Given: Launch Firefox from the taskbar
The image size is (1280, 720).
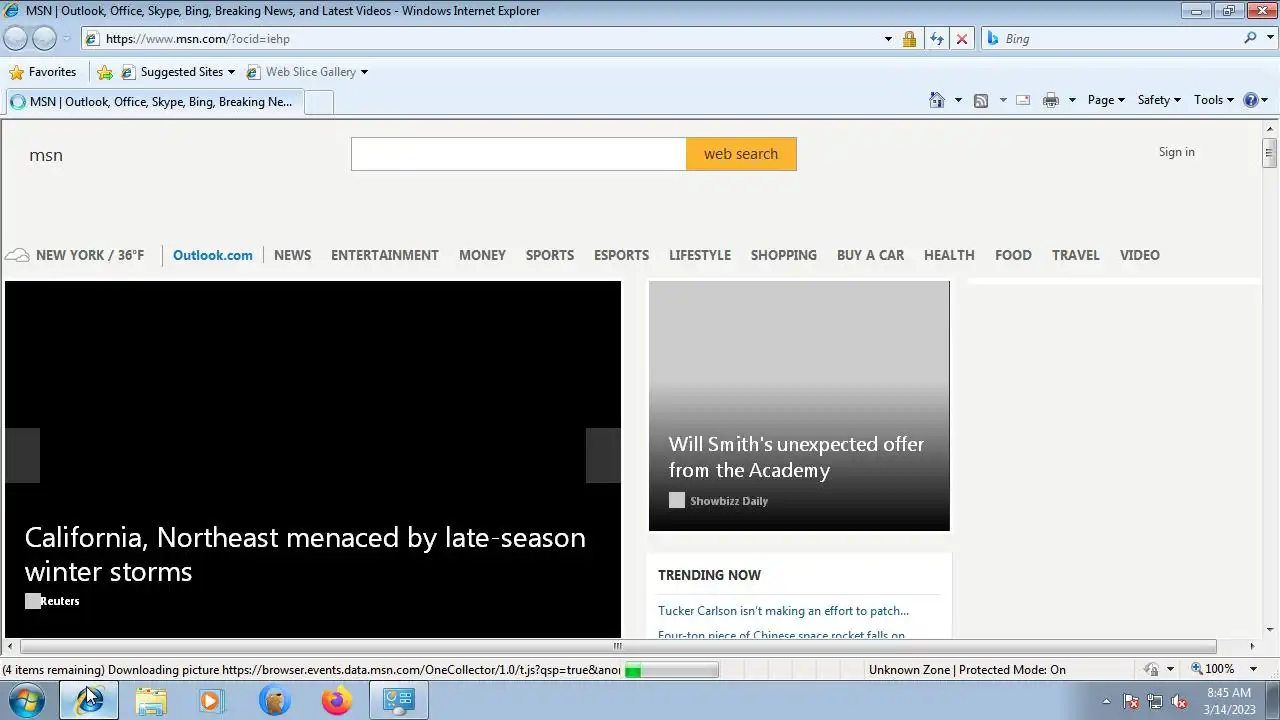Looking at the screenshot, I should 336,701.
